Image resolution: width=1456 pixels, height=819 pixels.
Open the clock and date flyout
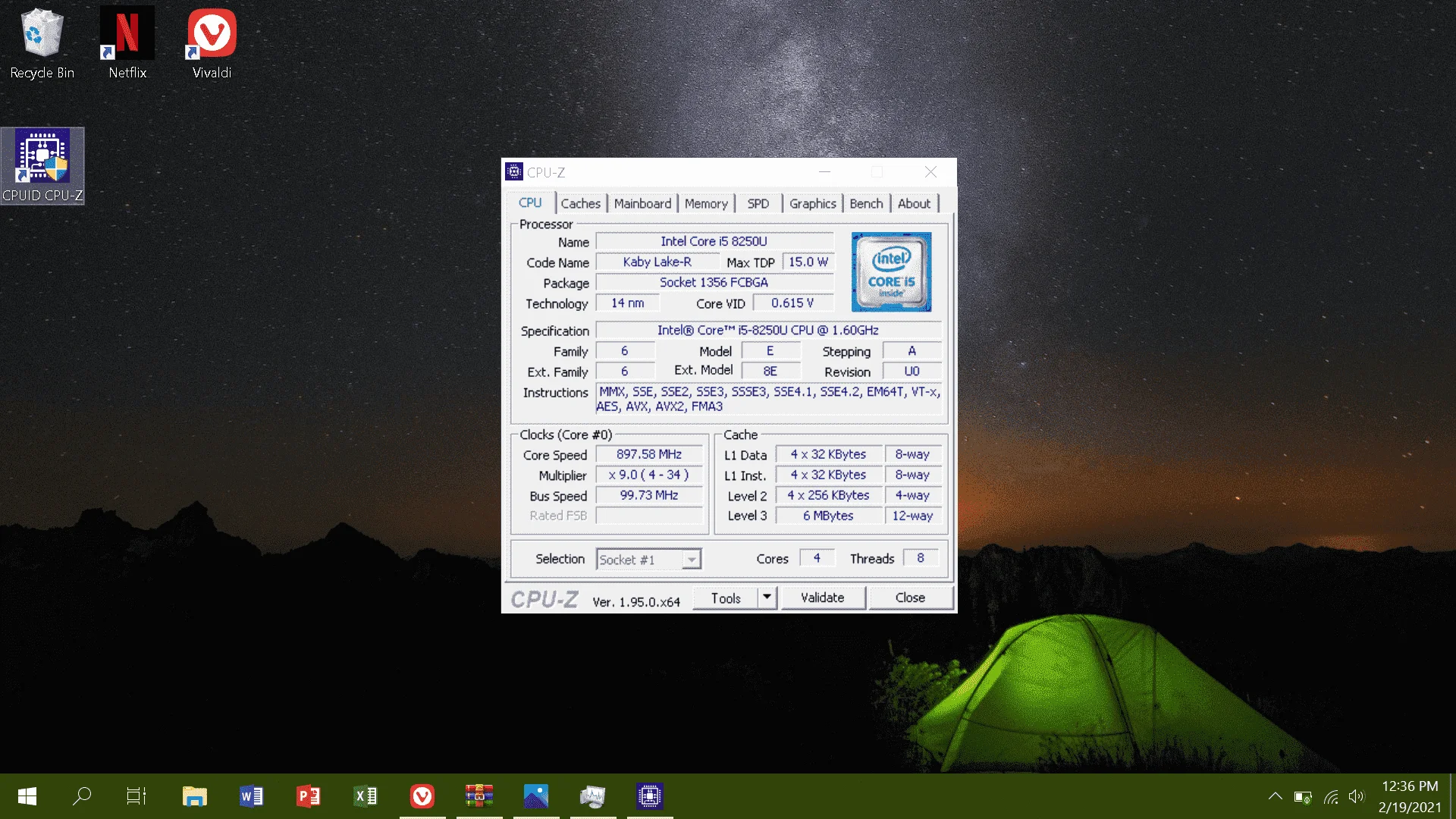point(1410,796)
